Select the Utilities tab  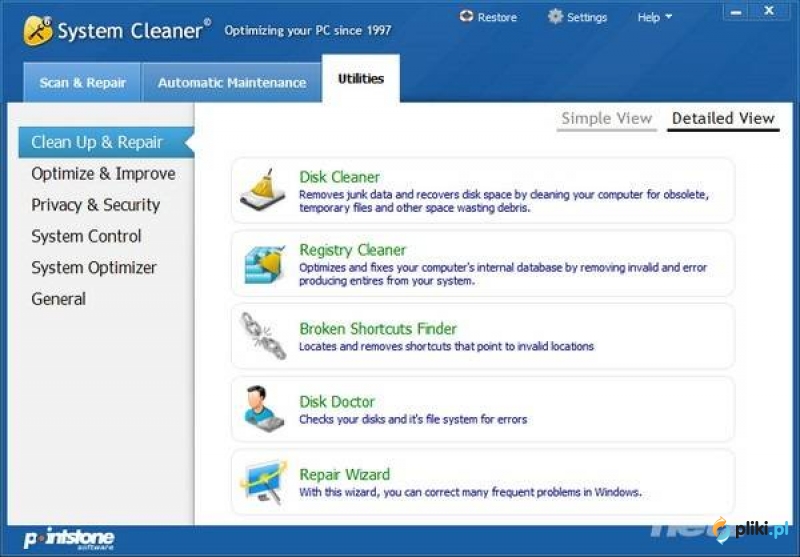(361, 79)
